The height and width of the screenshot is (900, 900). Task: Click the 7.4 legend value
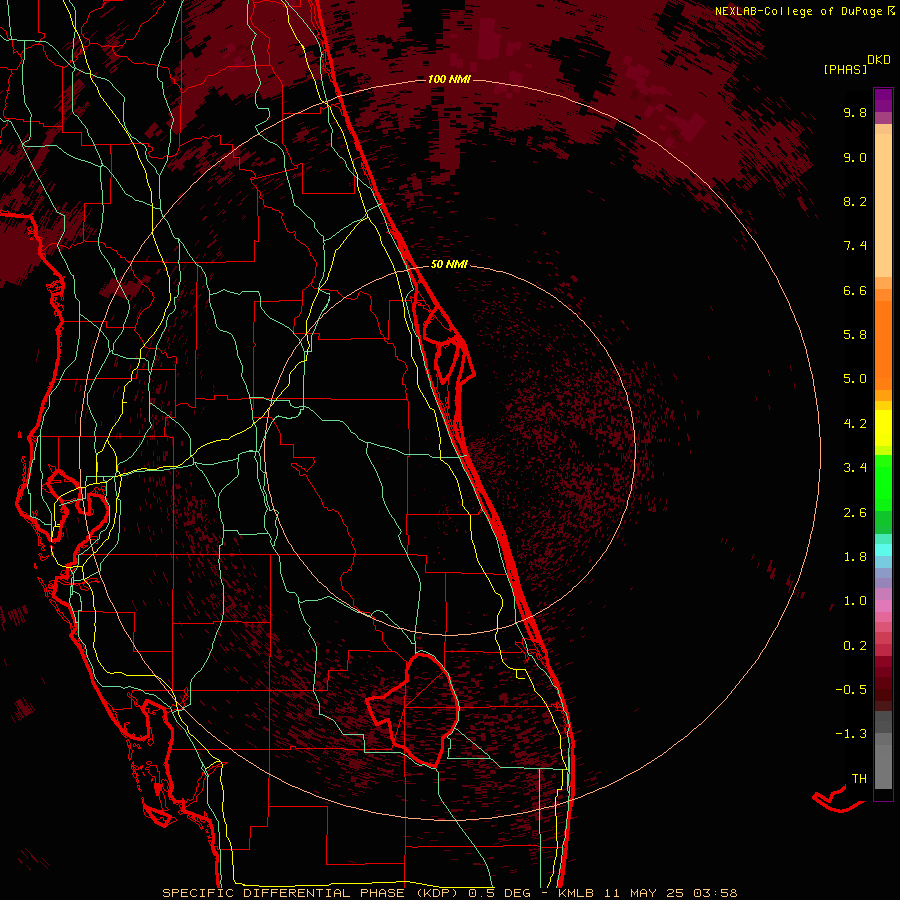point(855,246)
